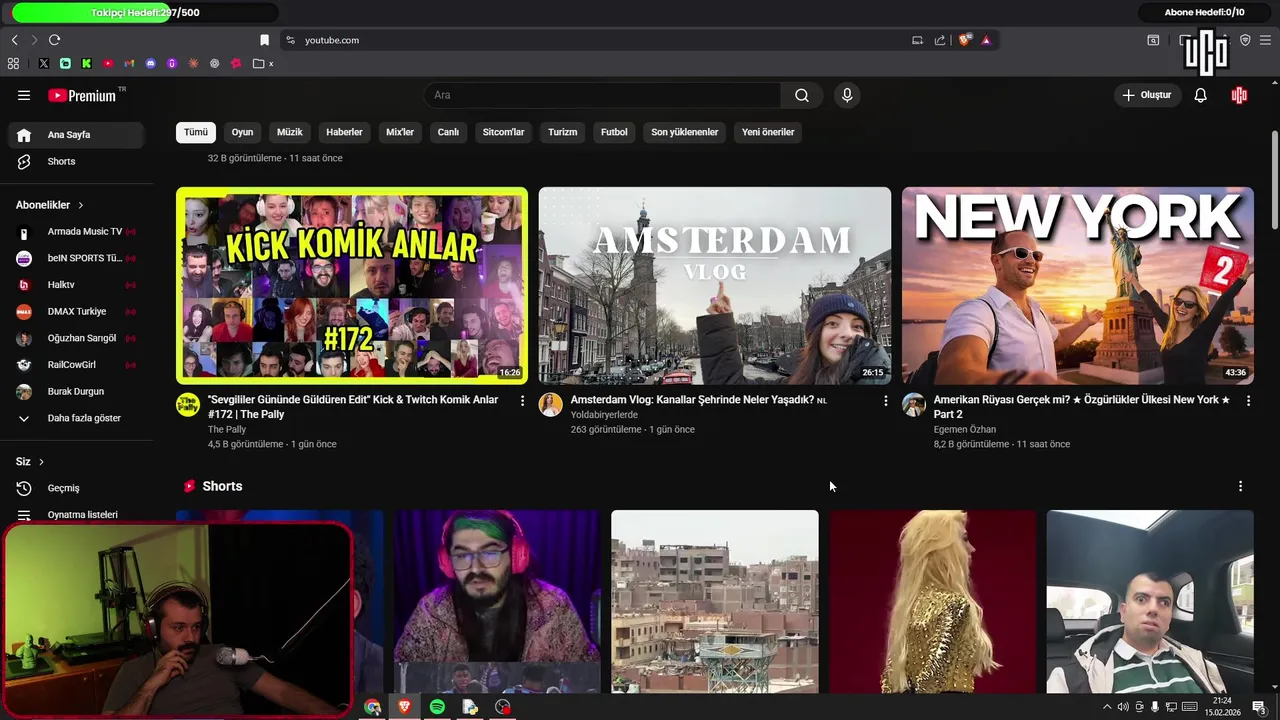Open the Kick bookmark icon
1280x720 pixels.
(x=87, y=63)
